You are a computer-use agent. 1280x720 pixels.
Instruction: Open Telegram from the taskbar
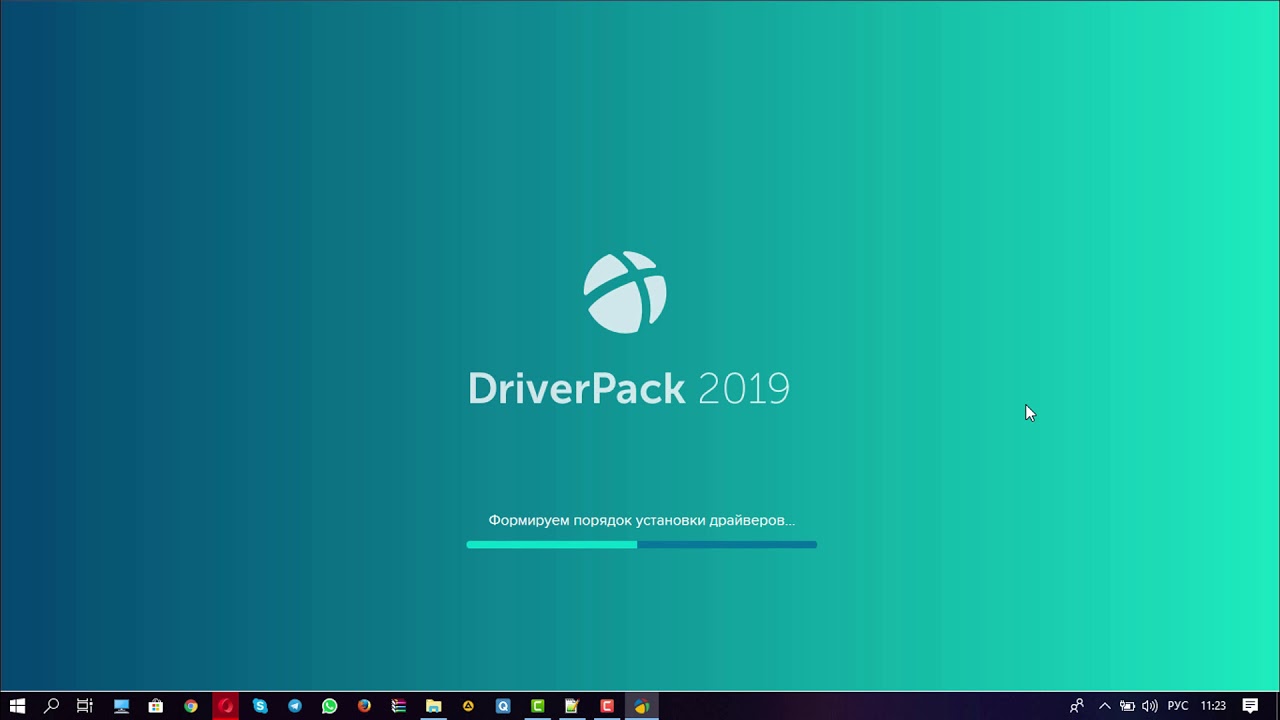[x=295, y=706]
